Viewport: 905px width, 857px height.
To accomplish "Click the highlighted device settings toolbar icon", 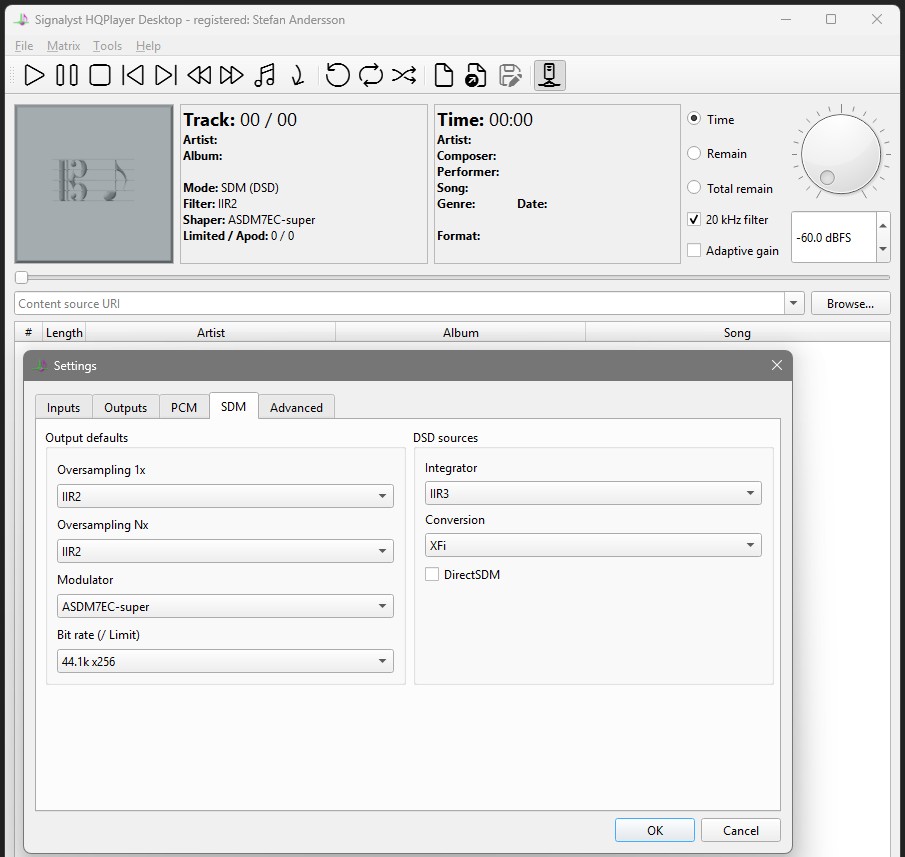I will click(x=549, y=75).
